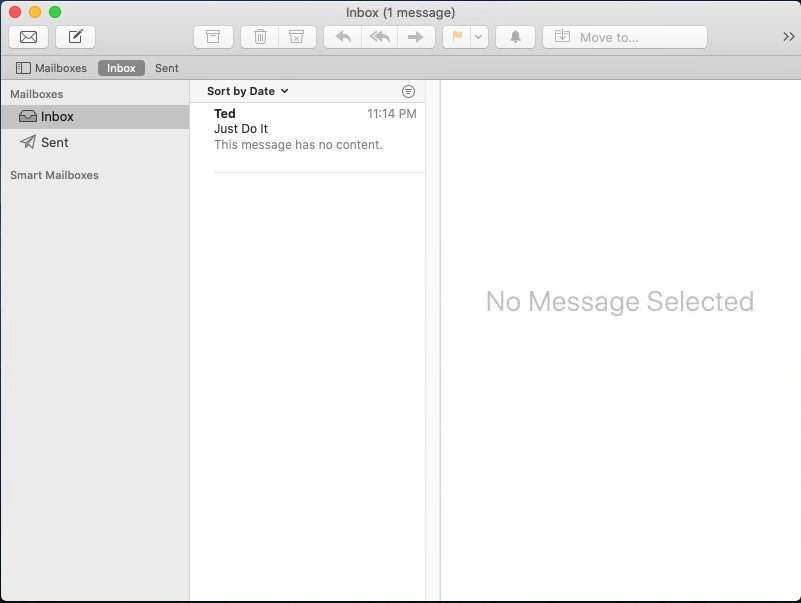Click the trash Delete icon
Image resolution: width=801 pixels, height=603 pixels.
pos(260,37)
